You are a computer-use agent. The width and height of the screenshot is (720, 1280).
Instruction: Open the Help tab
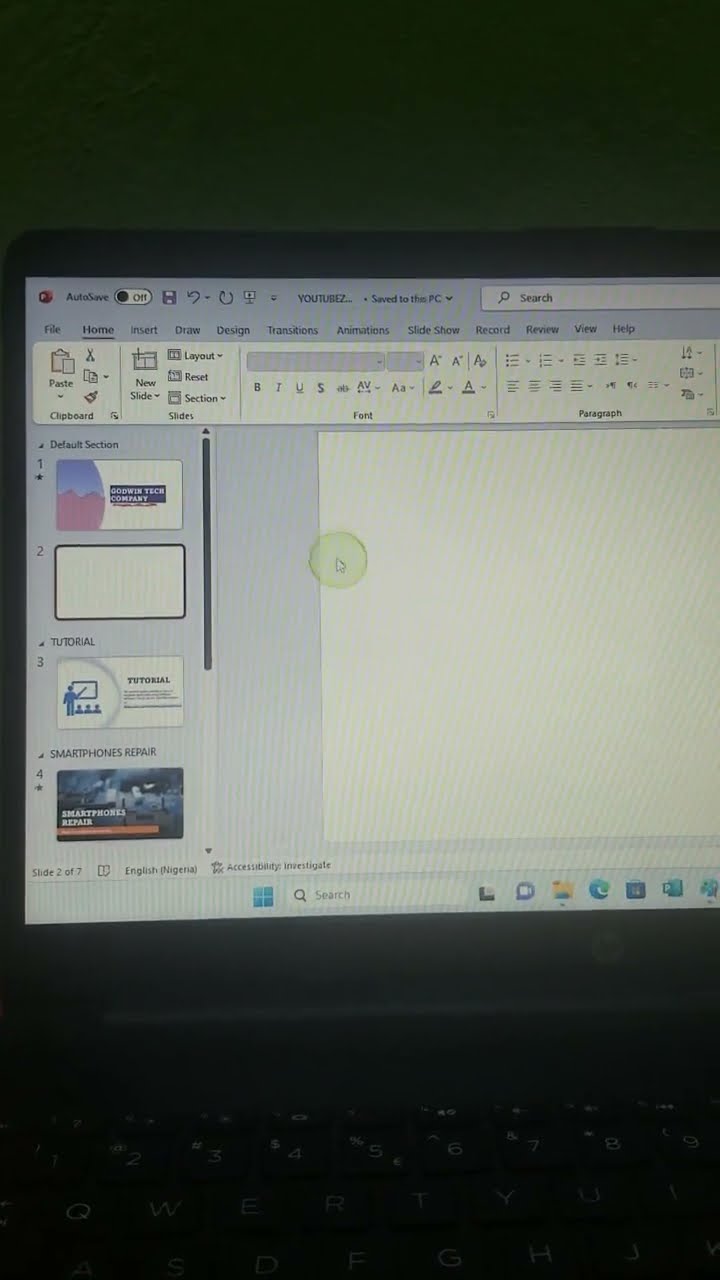click(x=623, y=328)
